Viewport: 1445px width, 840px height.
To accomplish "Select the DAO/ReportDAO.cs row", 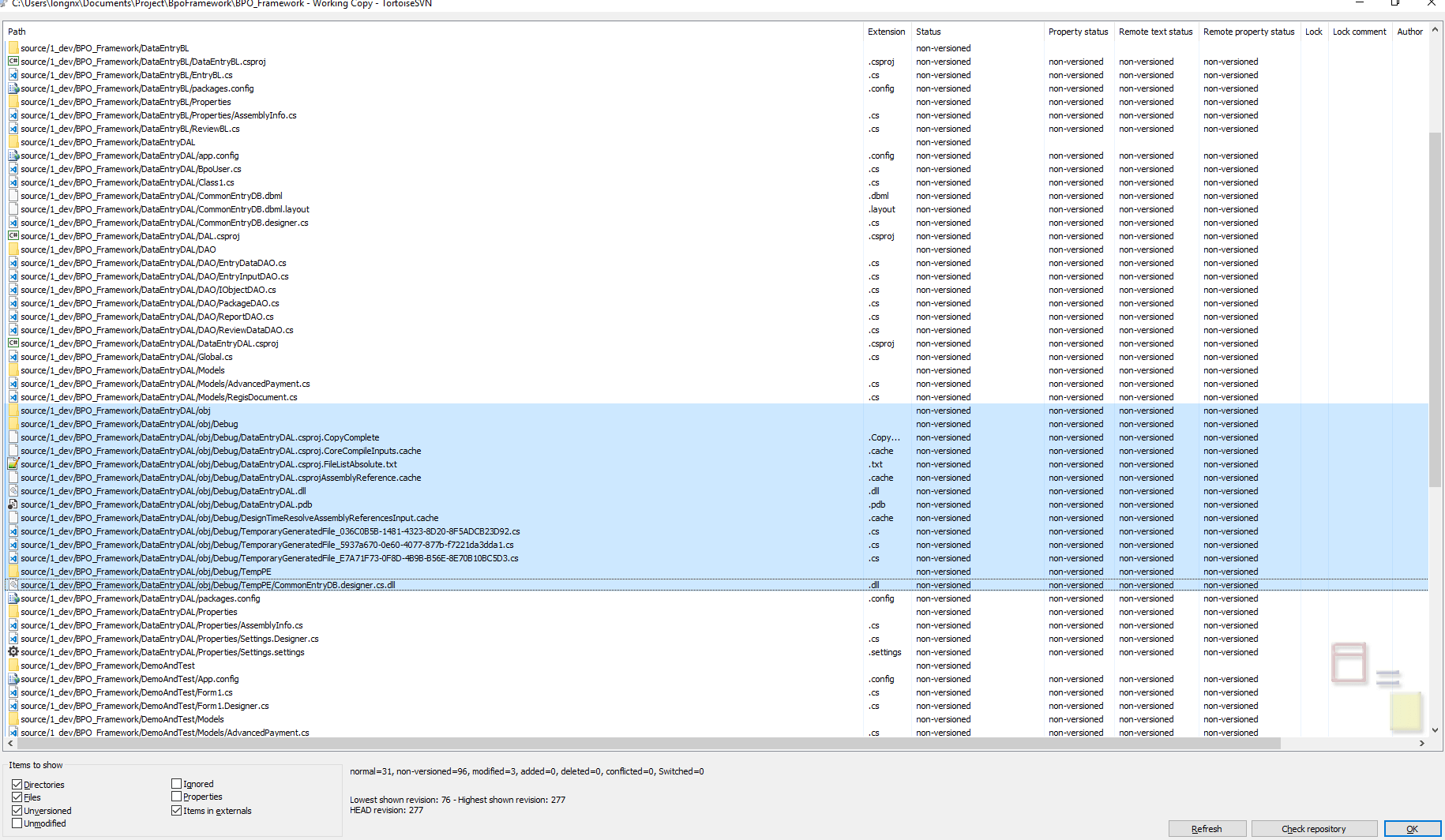I will (x=716, y=317).
